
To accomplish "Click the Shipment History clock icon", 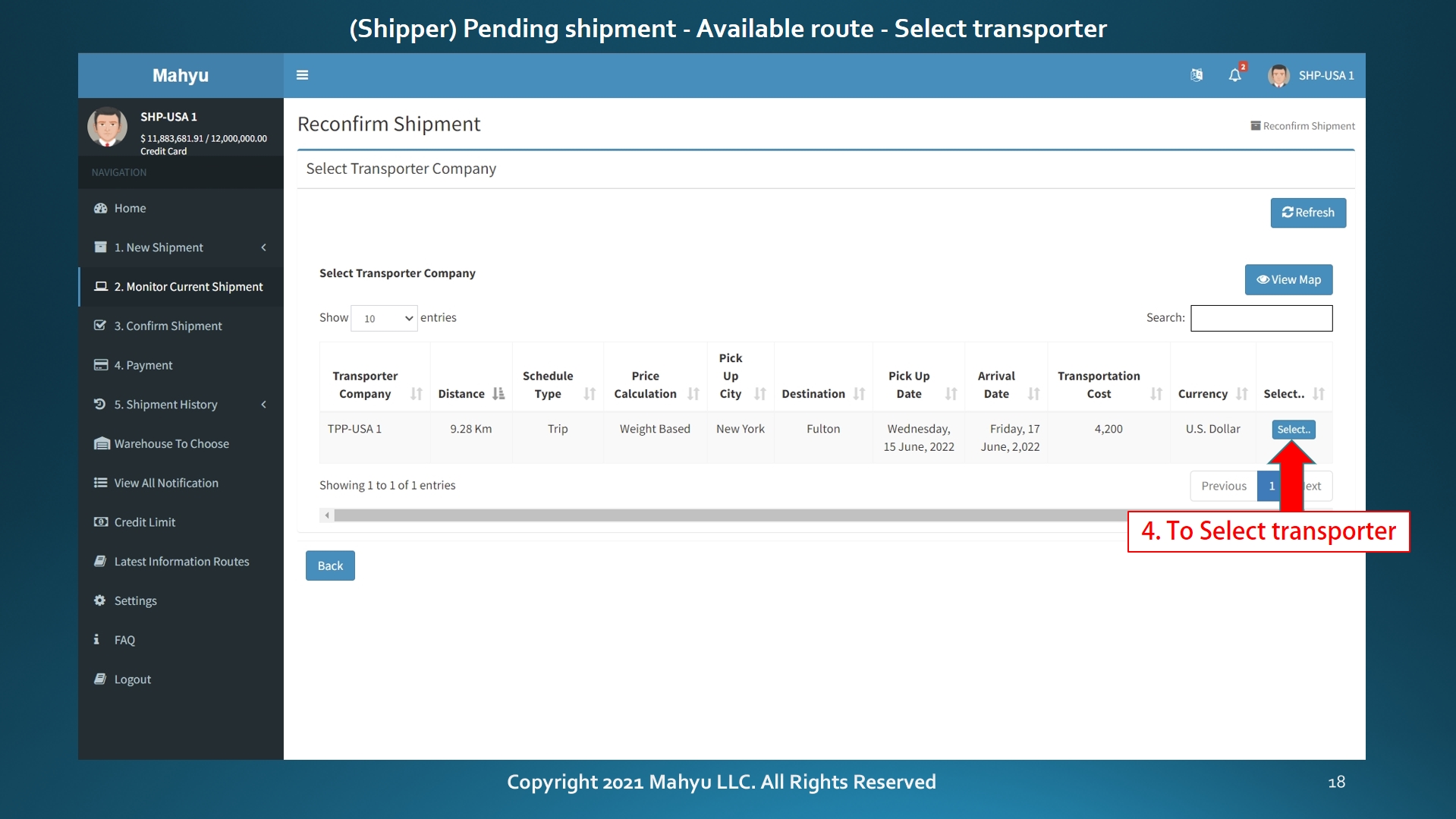I will (100, 405).
